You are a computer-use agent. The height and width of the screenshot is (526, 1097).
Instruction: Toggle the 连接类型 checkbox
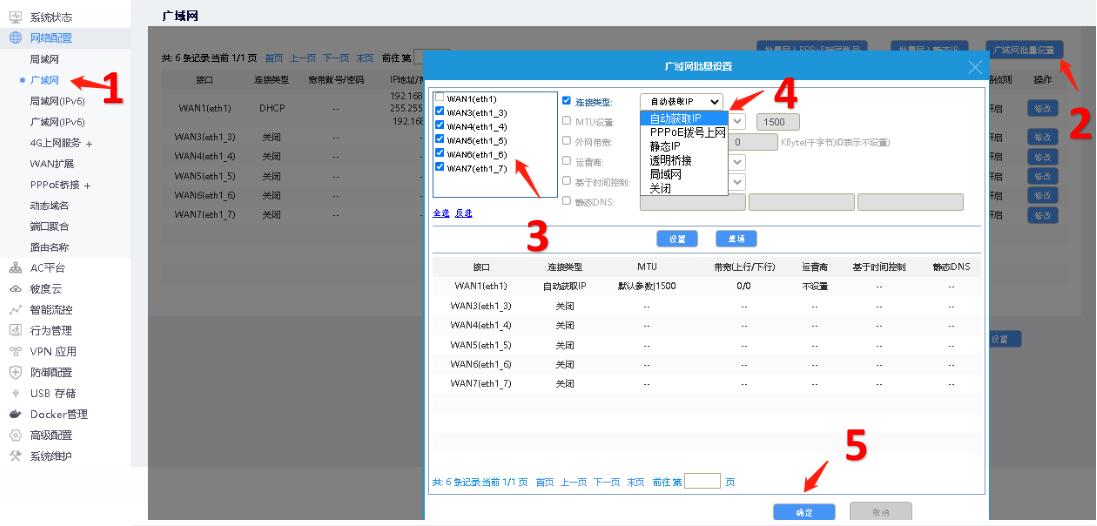tap(567, 101)
